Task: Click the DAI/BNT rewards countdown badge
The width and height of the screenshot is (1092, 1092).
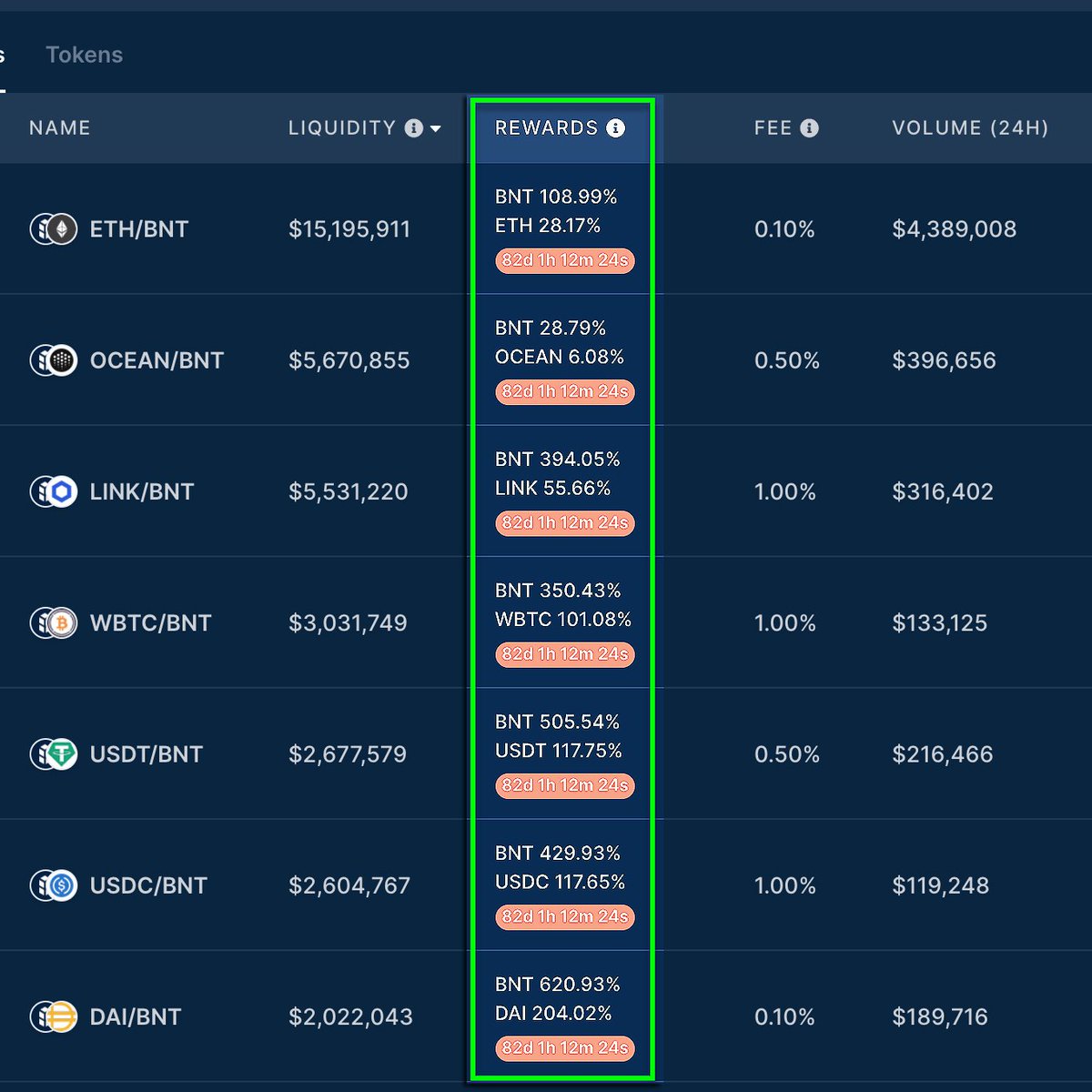Action: pos(565,1048)
